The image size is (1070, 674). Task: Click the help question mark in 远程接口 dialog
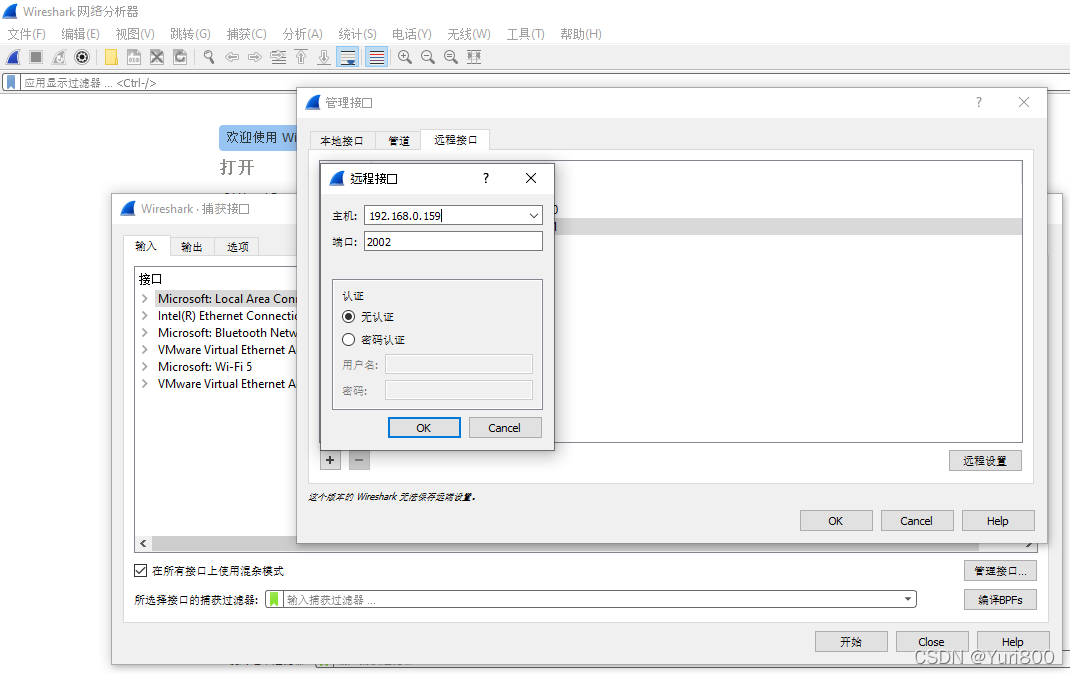[486, 178]
